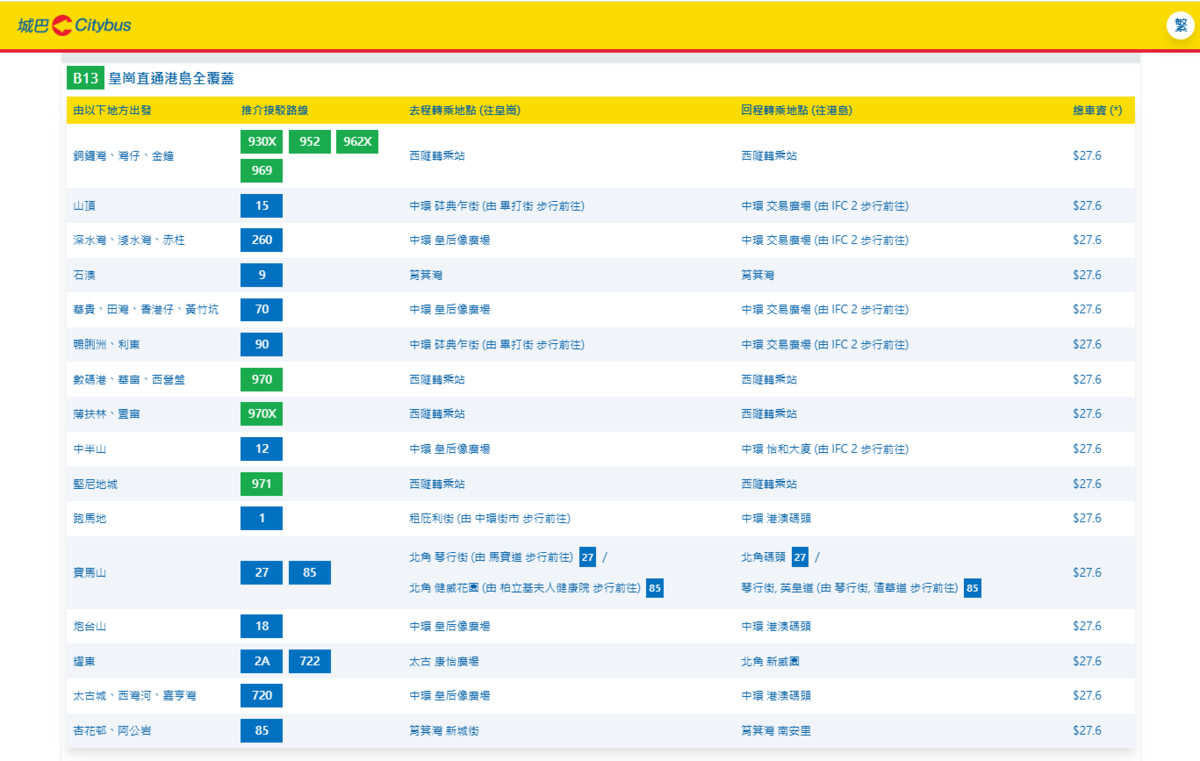Screen dimensions: 1200x761
Task: Select route 15 badge for 山頂
Action: click(x=262, y=206)
